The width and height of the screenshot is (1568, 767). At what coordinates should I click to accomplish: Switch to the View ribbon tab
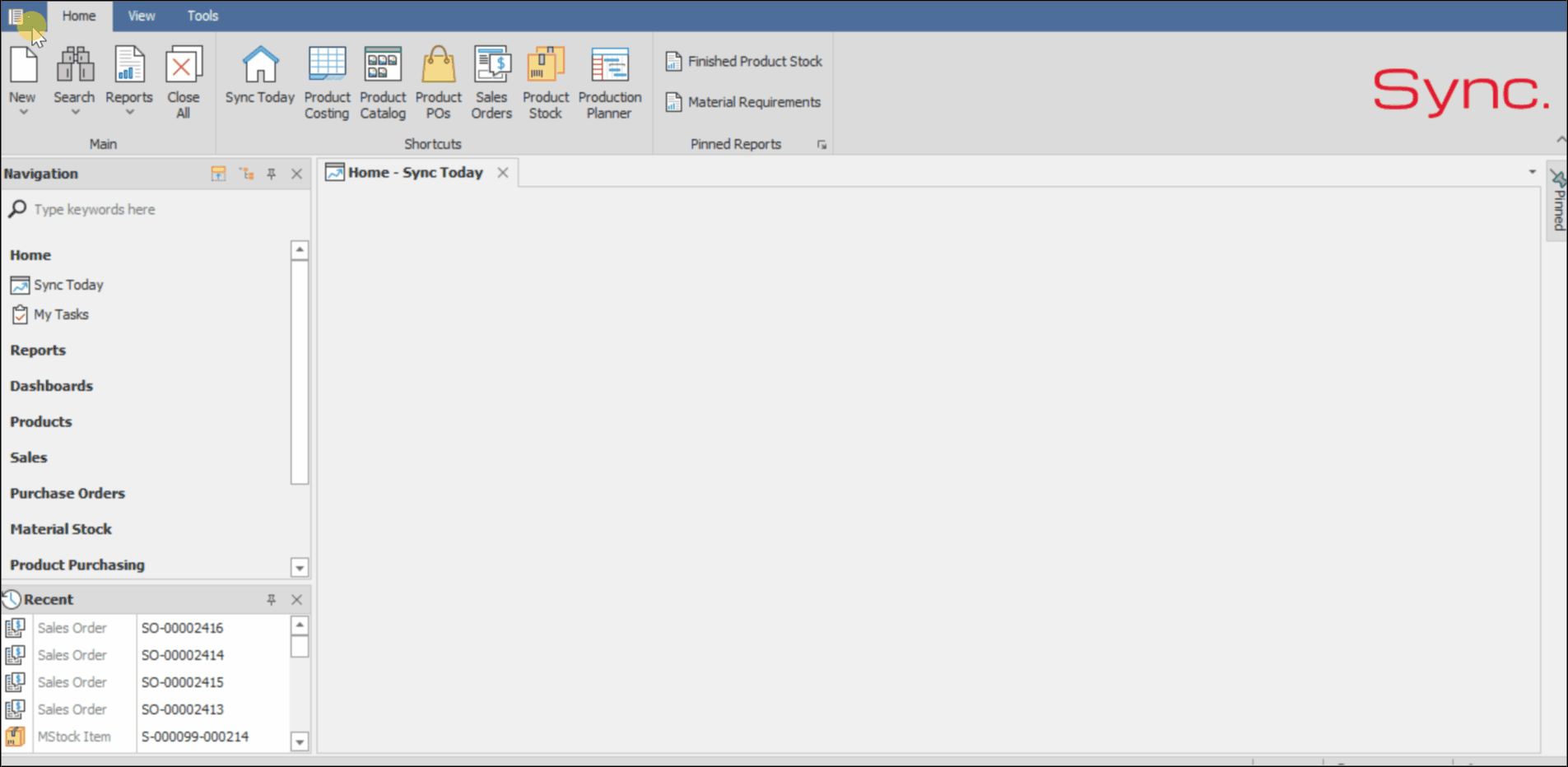tap(142, 16)
